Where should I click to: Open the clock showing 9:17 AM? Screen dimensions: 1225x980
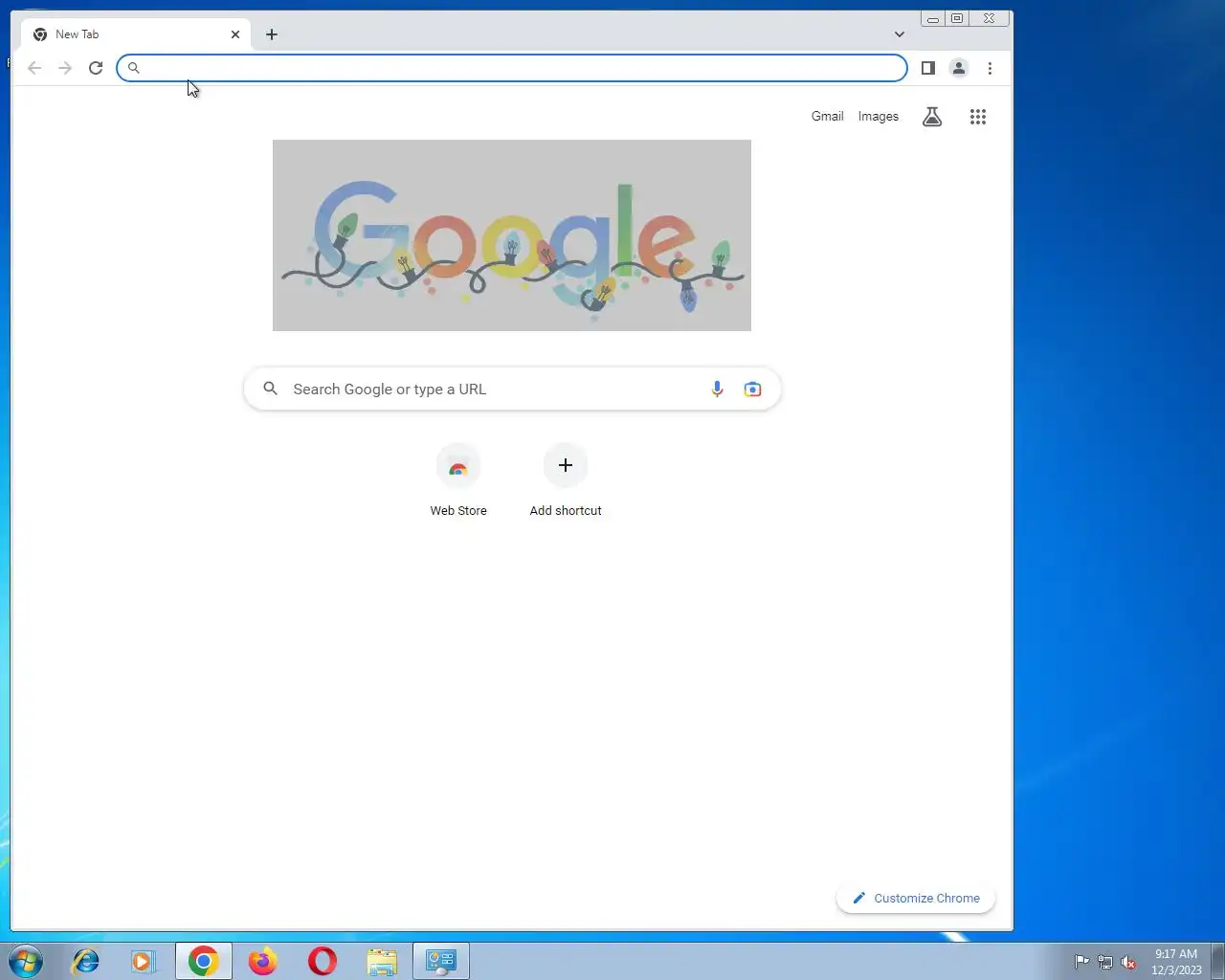[1176, 962]
